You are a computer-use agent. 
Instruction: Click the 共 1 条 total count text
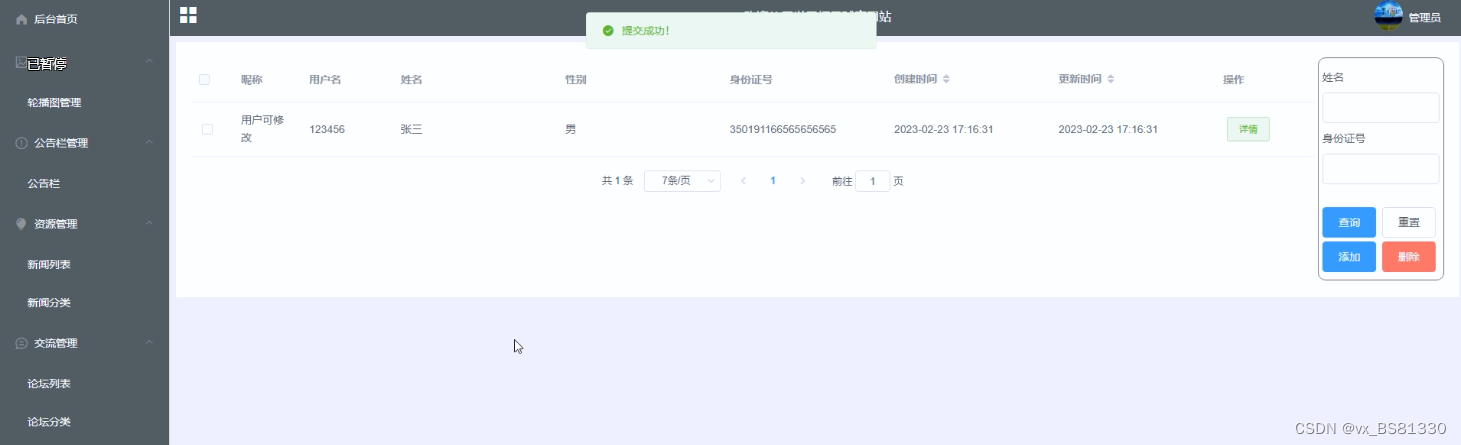point(617,181)
